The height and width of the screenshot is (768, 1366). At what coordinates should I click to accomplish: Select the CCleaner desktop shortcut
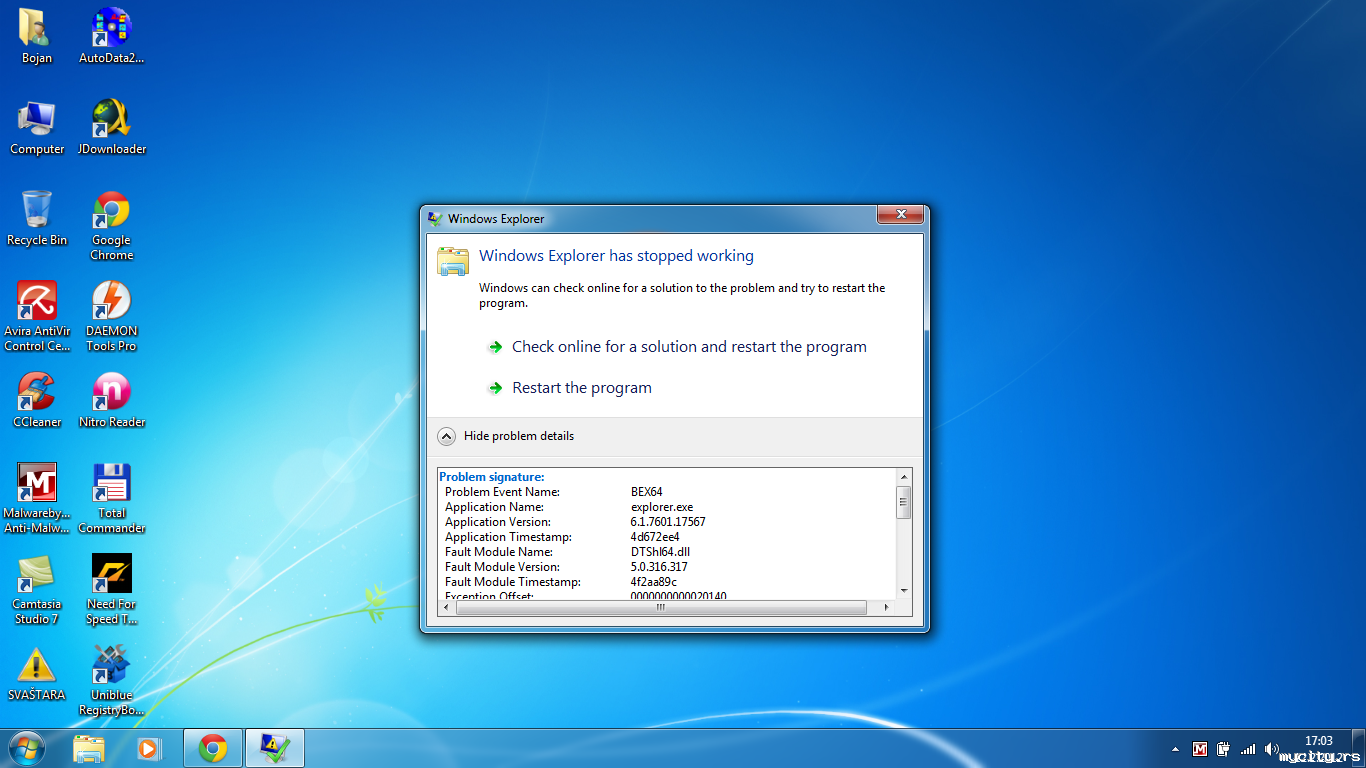pyautogui.click(x=37, y=400)
